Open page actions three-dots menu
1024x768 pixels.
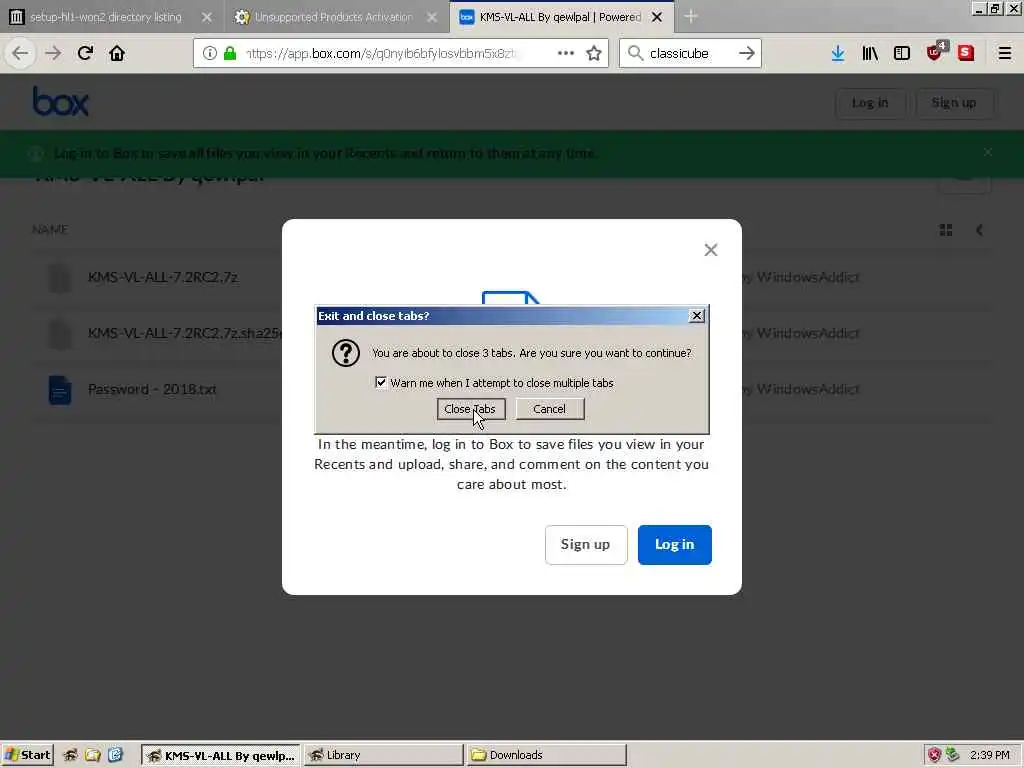pos(566,53)
